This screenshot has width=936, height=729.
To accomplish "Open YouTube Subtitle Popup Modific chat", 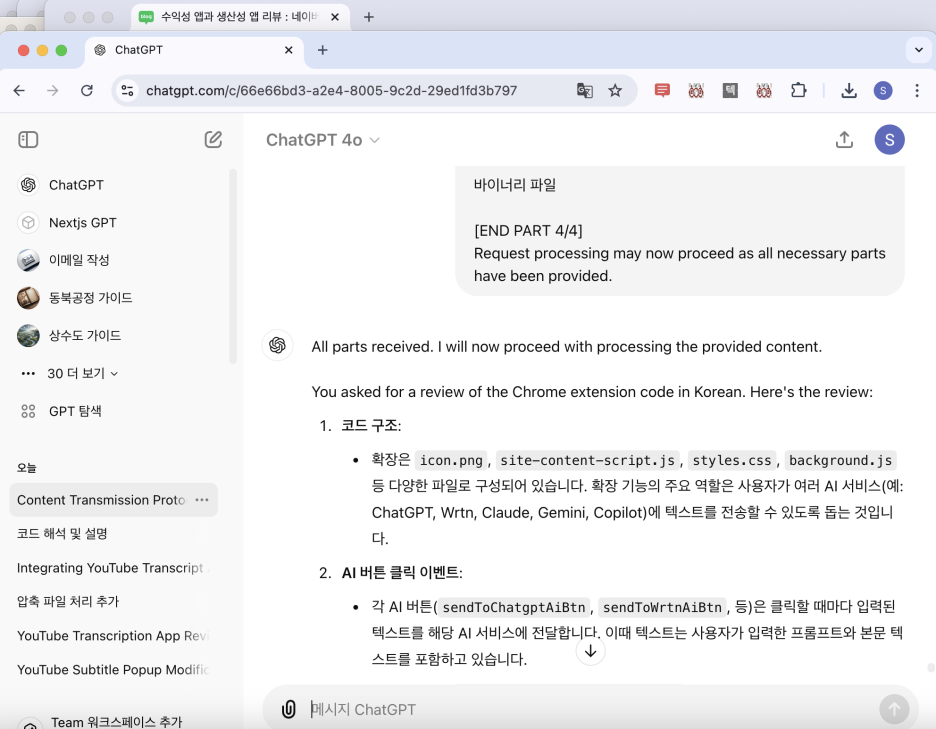I will (x=112, y=670).
